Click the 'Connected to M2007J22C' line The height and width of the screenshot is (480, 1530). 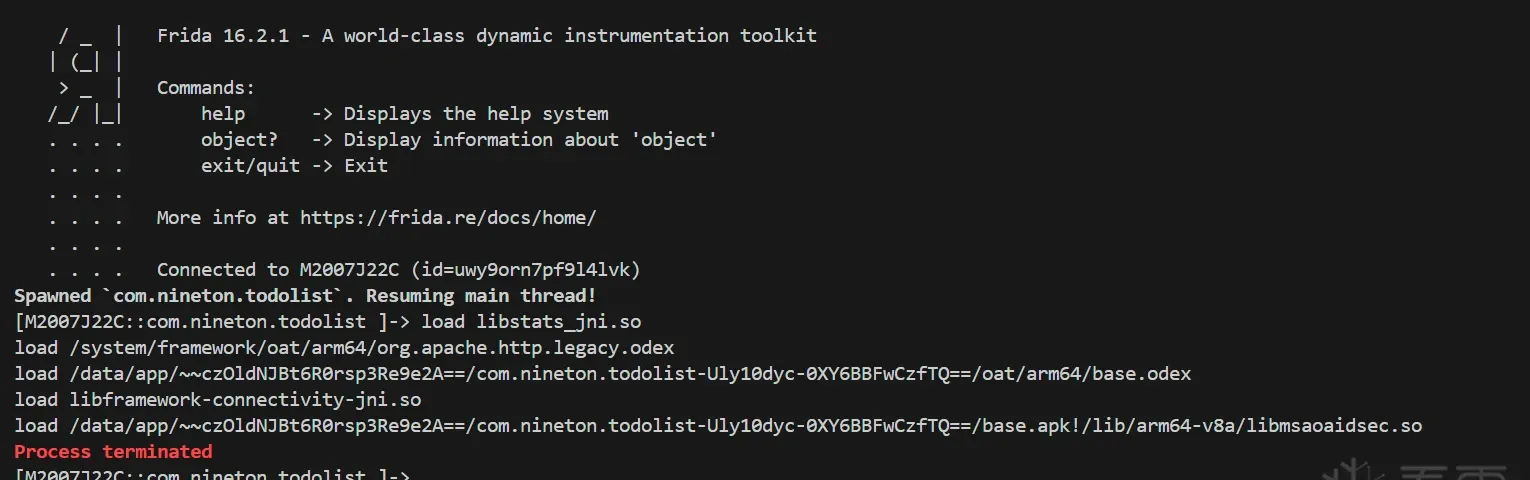pos(278,270)
